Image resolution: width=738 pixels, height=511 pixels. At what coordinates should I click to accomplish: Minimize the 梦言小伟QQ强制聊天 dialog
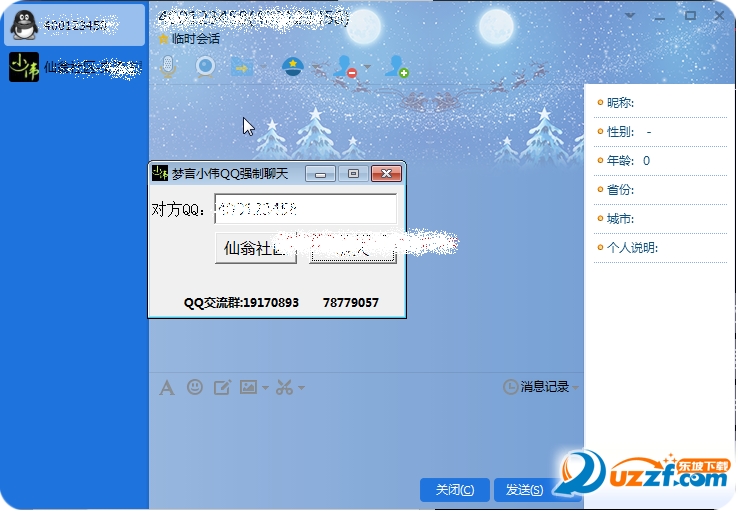pos(321,174)
